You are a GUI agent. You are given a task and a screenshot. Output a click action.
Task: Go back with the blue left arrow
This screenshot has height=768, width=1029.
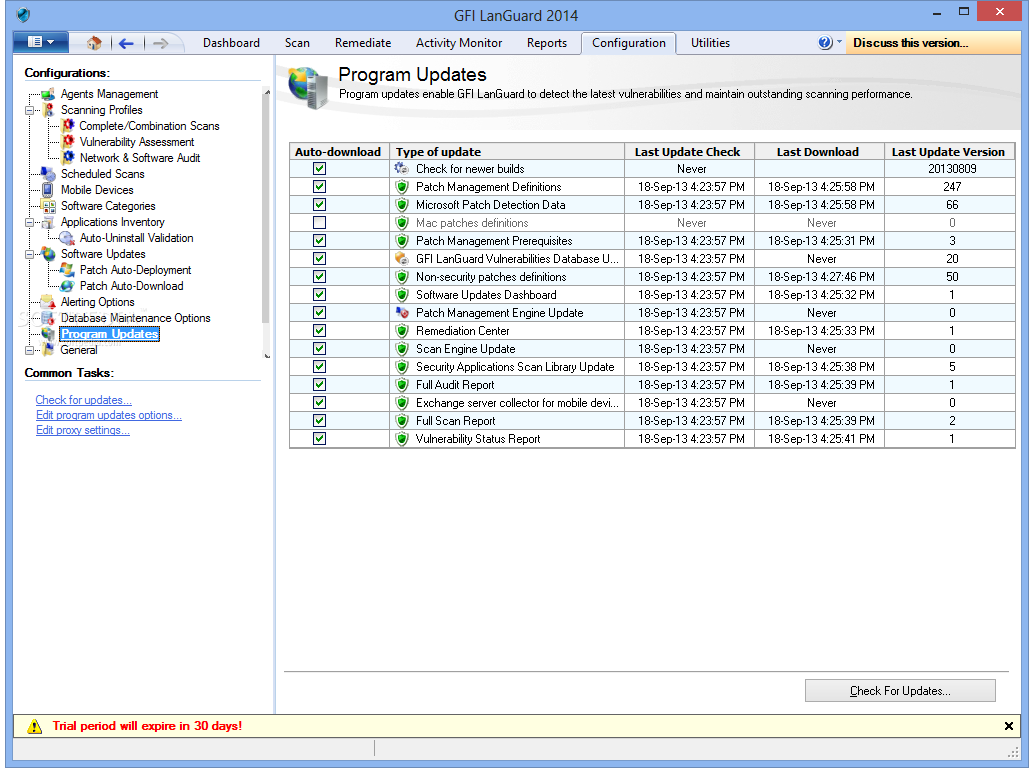[126, 43]
